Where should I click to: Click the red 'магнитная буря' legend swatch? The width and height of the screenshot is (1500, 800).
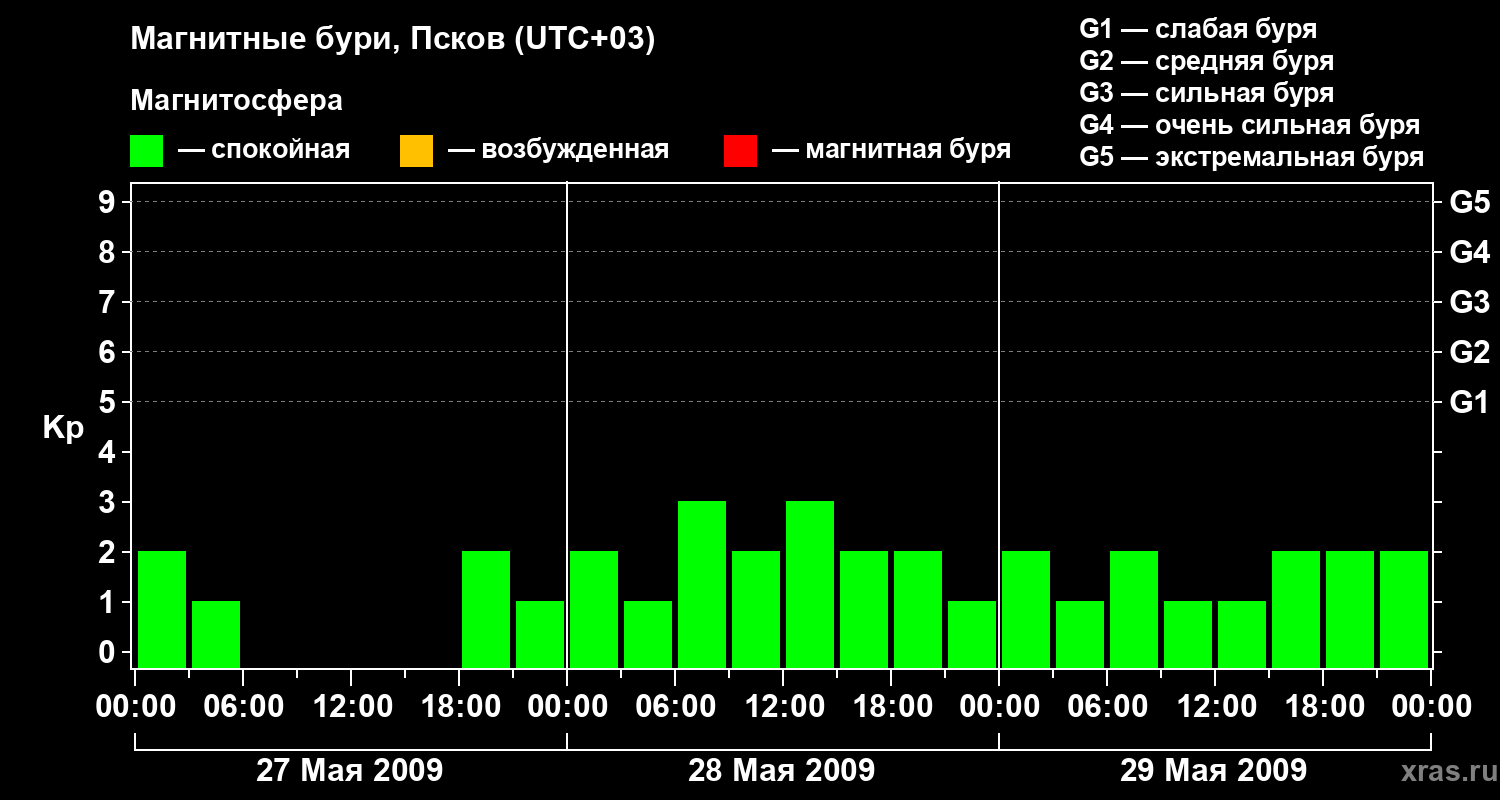[740, 151]
